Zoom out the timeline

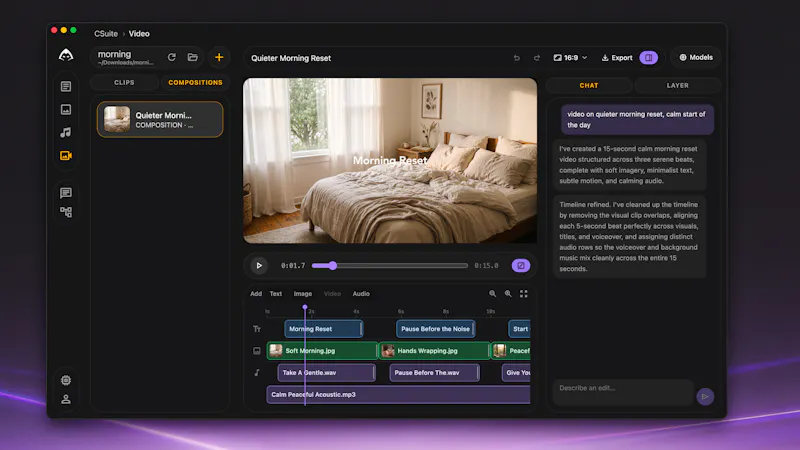pyautogui.click(x=492, y=293)
